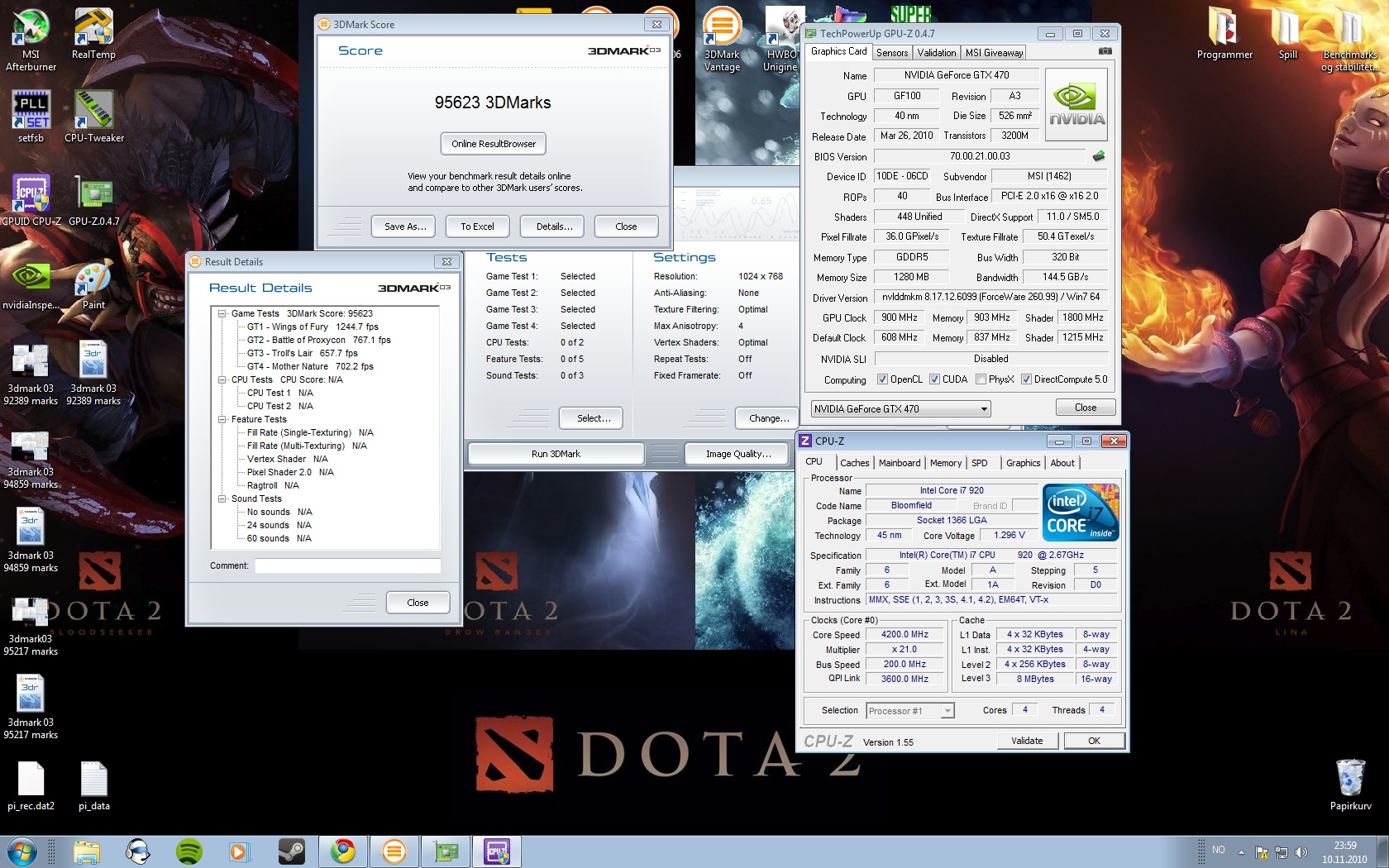Toggle the CUDA checkbox in GPU-Z
1389x868 pixels.
coord(934,379)
